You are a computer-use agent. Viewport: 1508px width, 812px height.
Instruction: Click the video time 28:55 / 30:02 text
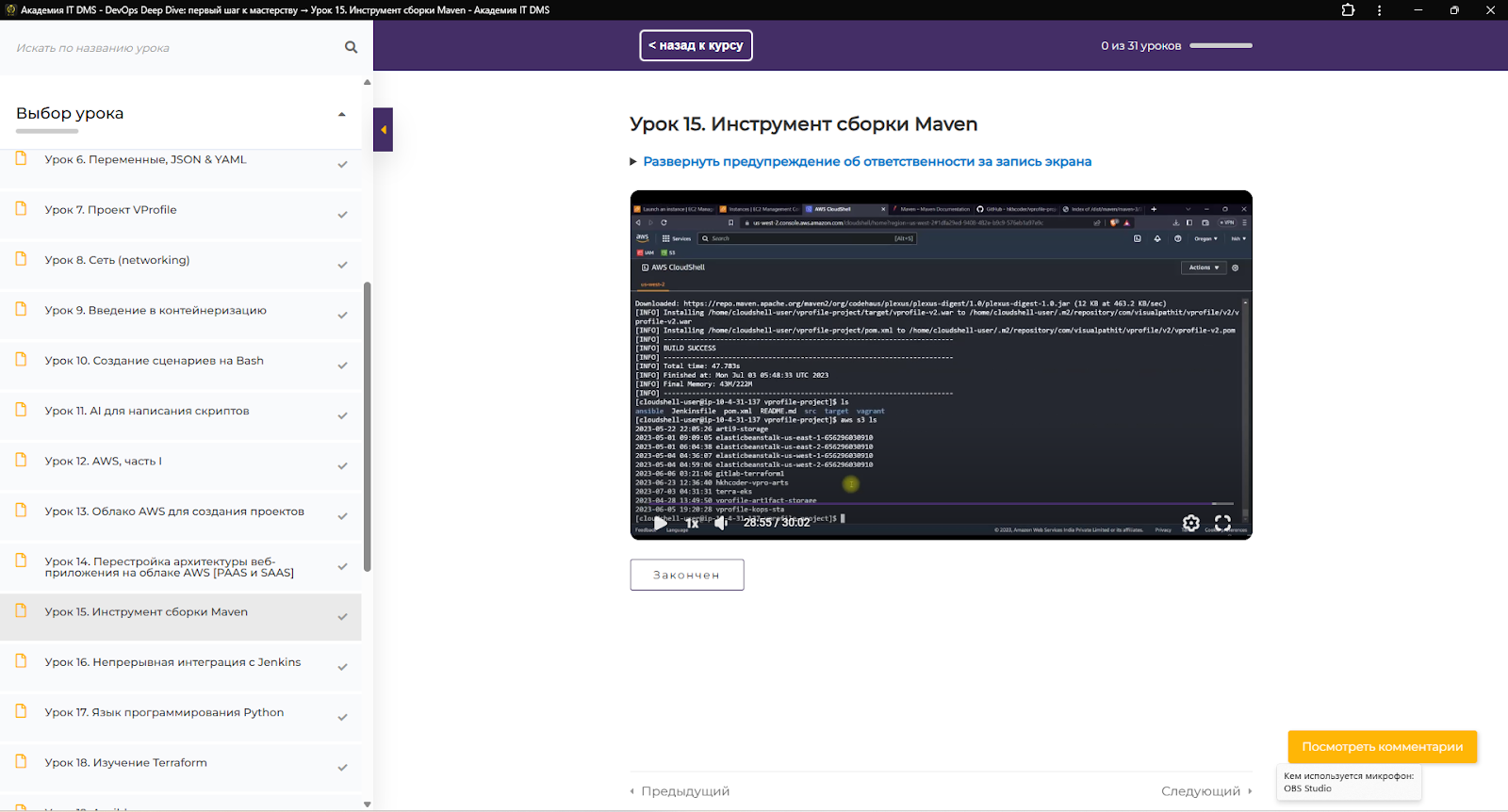(777, 523)
